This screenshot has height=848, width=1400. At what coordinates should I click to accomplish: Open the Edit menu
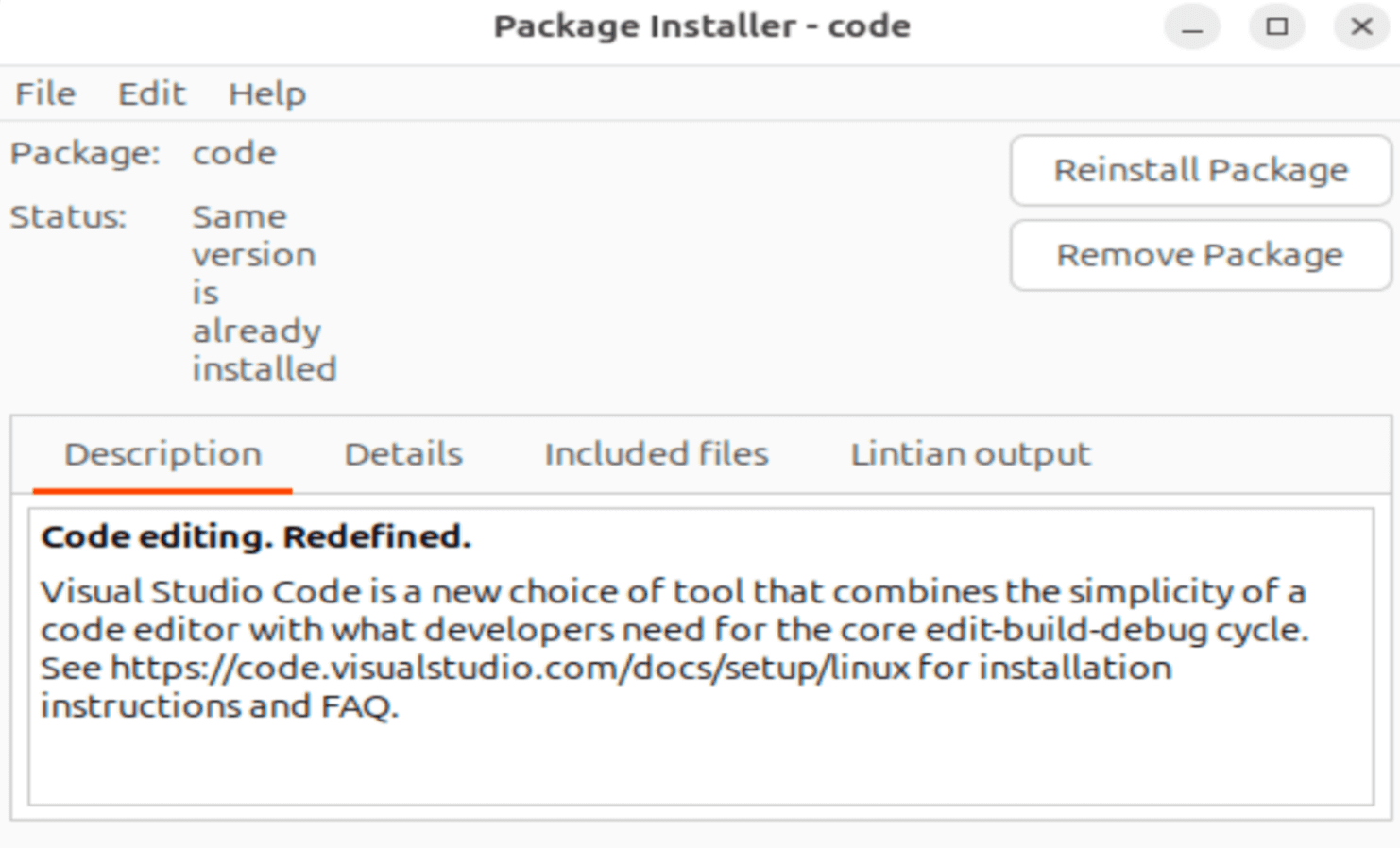coord(151,94)
